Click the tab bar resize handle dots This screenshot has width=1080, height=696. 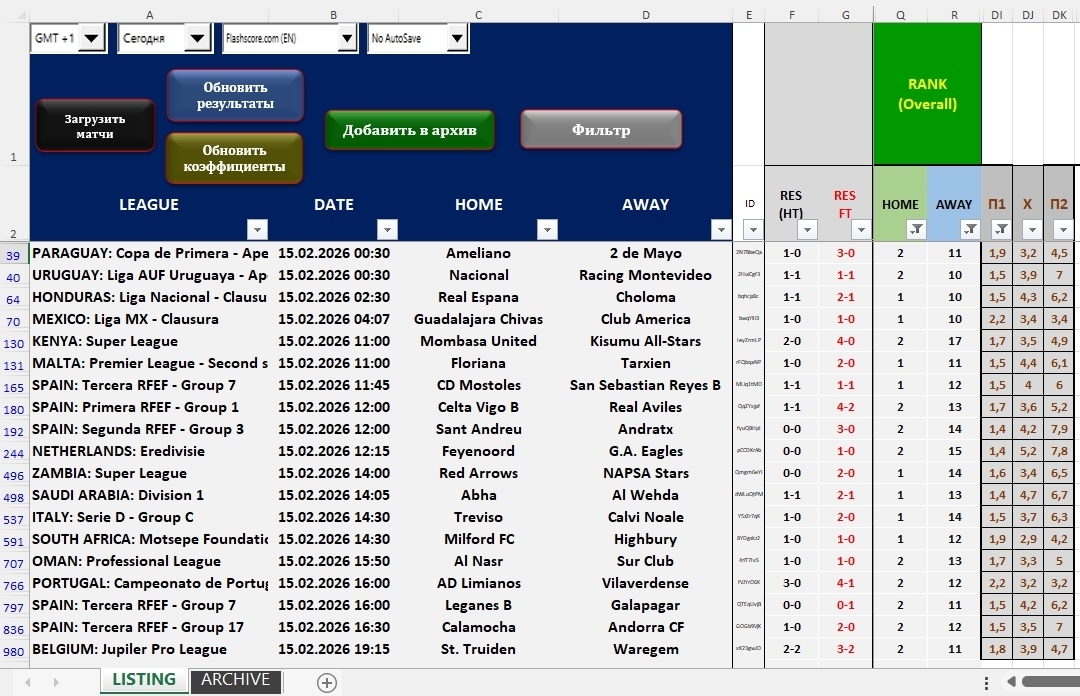pyautogui.click(x=986, y=682)
